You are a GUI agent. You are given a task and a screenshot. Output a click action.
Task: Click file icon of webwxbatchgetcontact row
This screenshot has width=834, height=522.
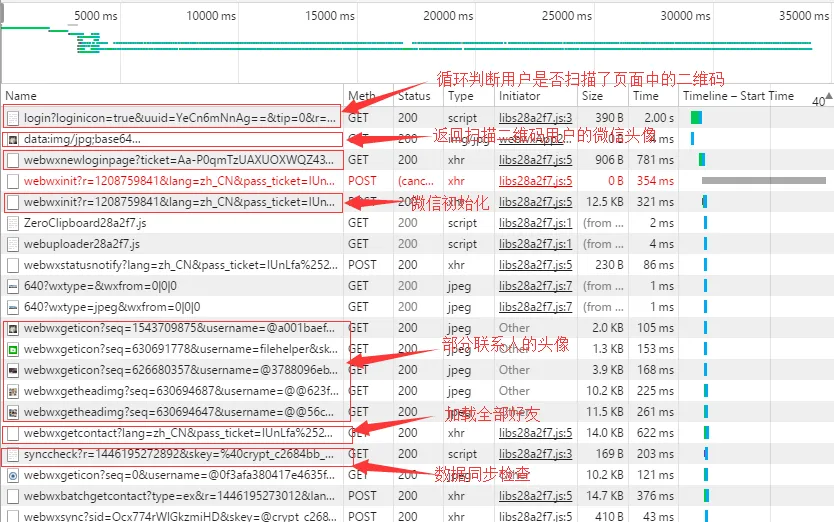click(13, 496)
